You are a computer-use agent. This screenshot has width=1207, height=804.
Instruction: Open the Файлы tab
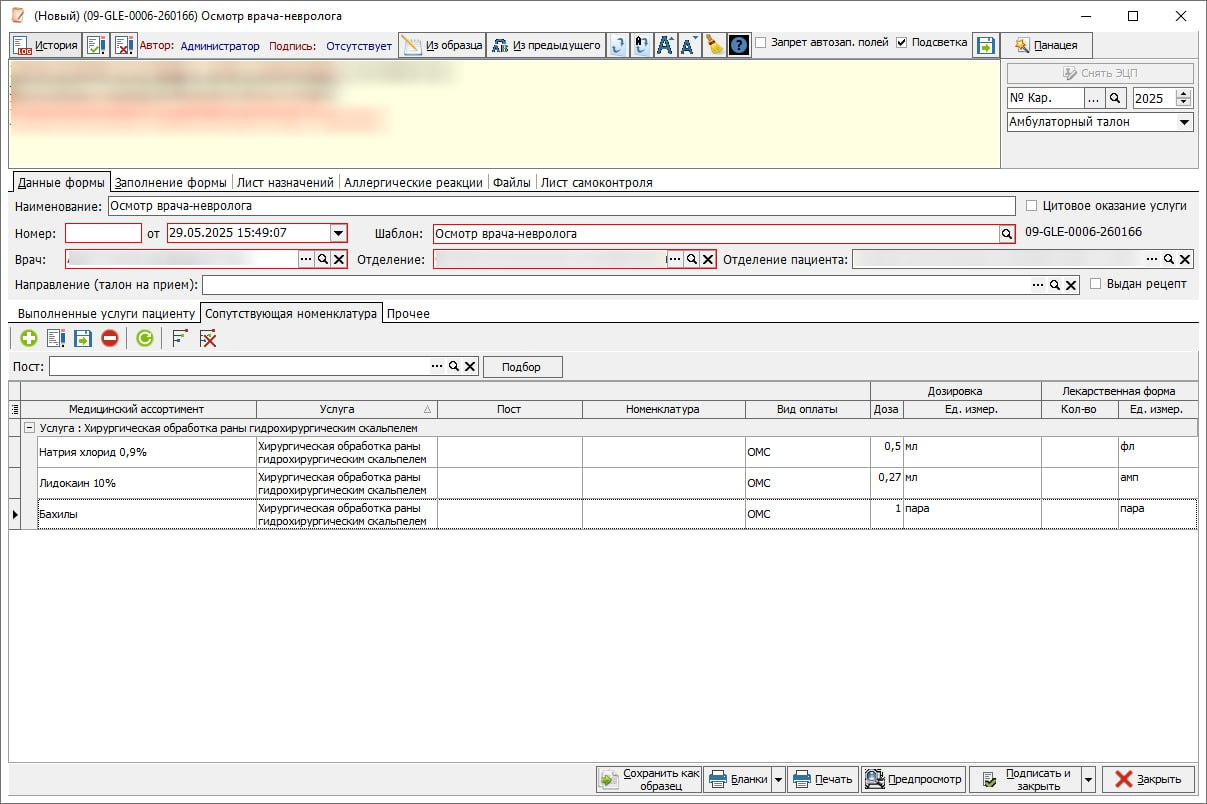tap(512, 183)
